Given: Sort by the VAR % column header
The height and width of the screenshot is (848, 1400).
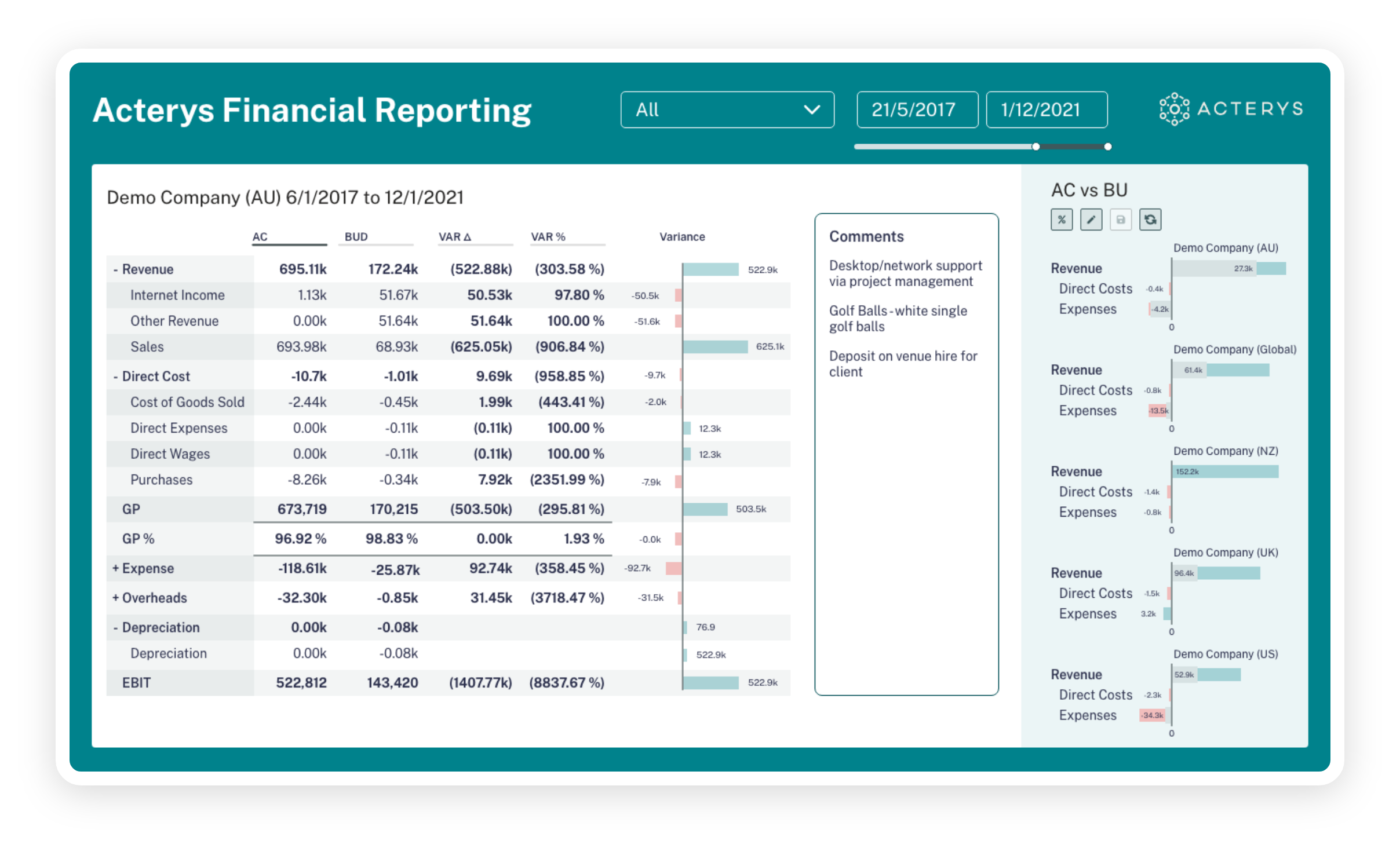Looking at the screenshot, I should [548, 237].
